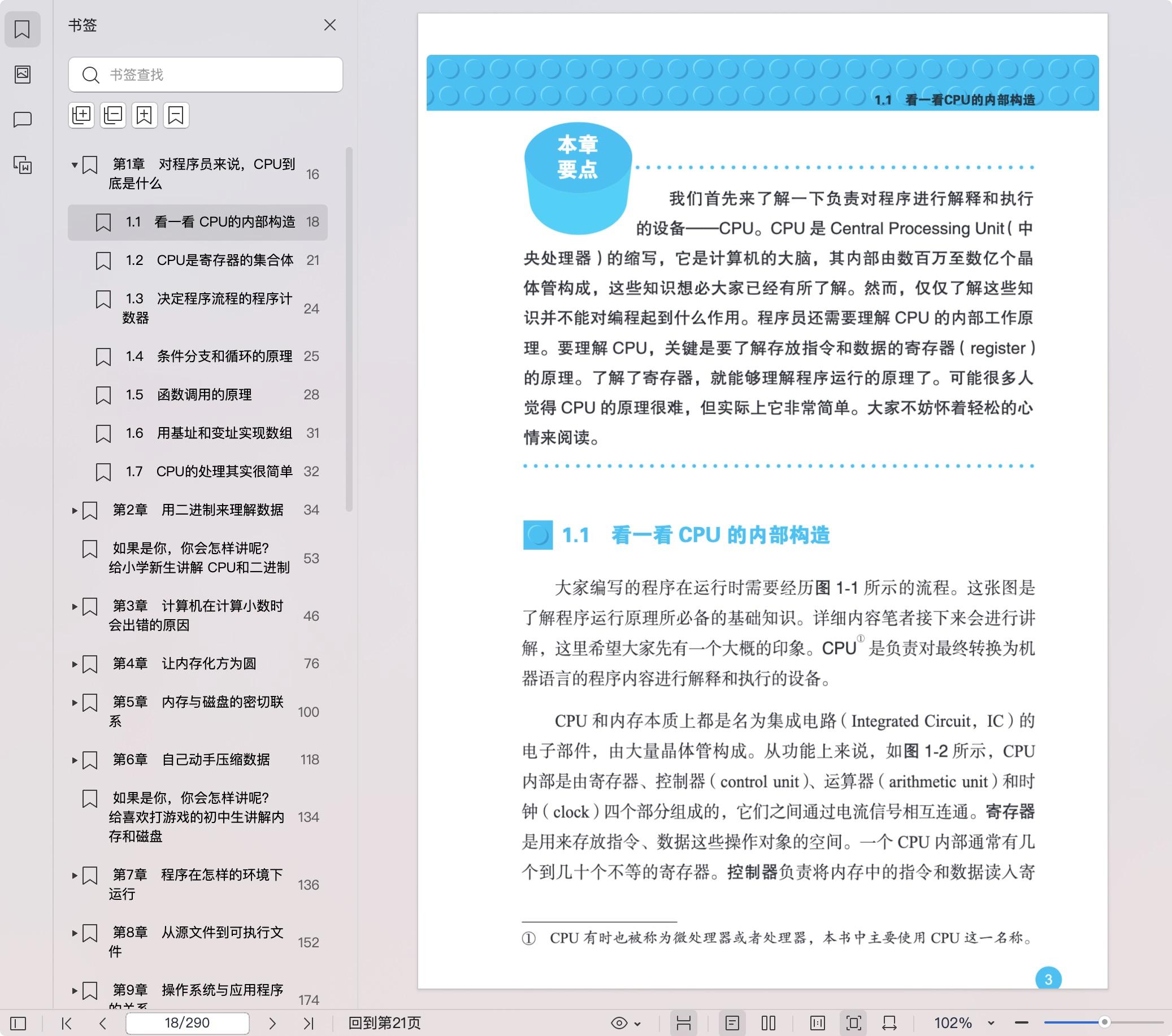Screen dimensions: 1172x1036
Task: Open the 102% zoom dropdown
Action: [990, 1024]
